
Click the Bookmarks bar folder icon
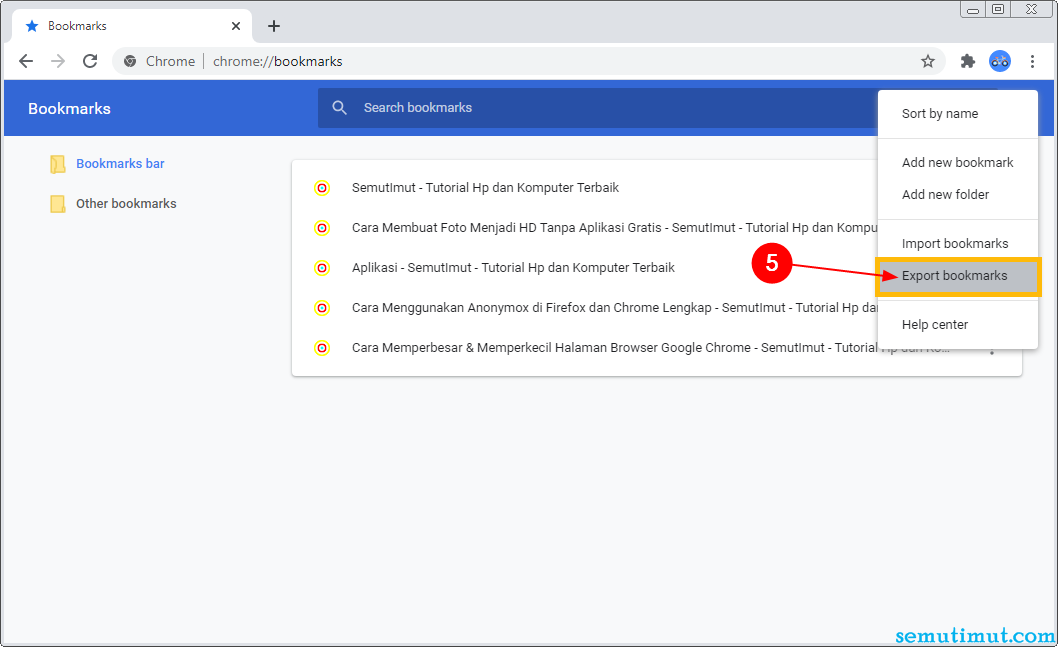click(x=57, y=163)
